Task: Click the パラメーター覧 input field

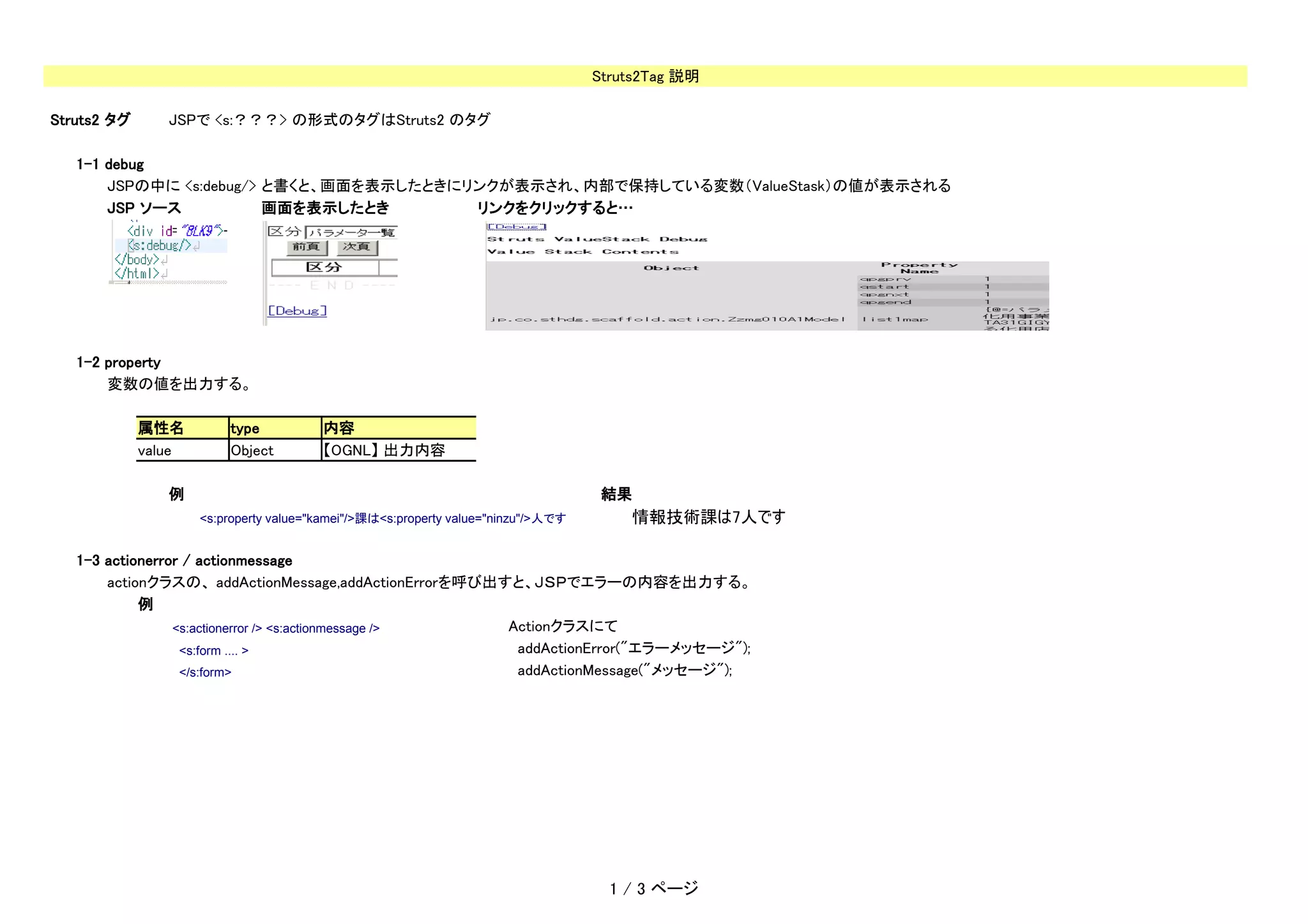Action: [x=351, y=232]
